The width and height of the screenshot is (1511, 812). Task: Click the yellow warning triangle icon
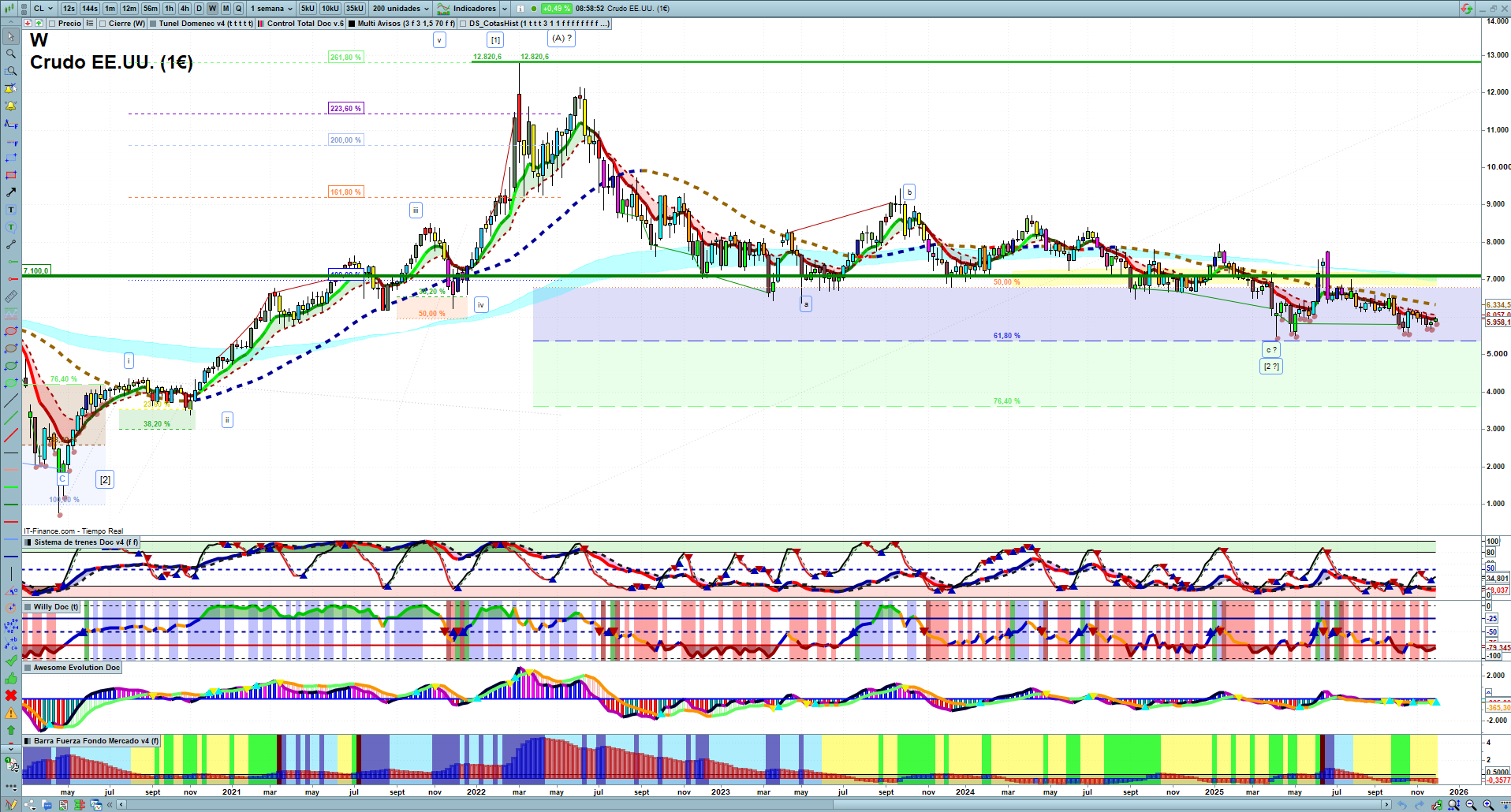point(11,713)
